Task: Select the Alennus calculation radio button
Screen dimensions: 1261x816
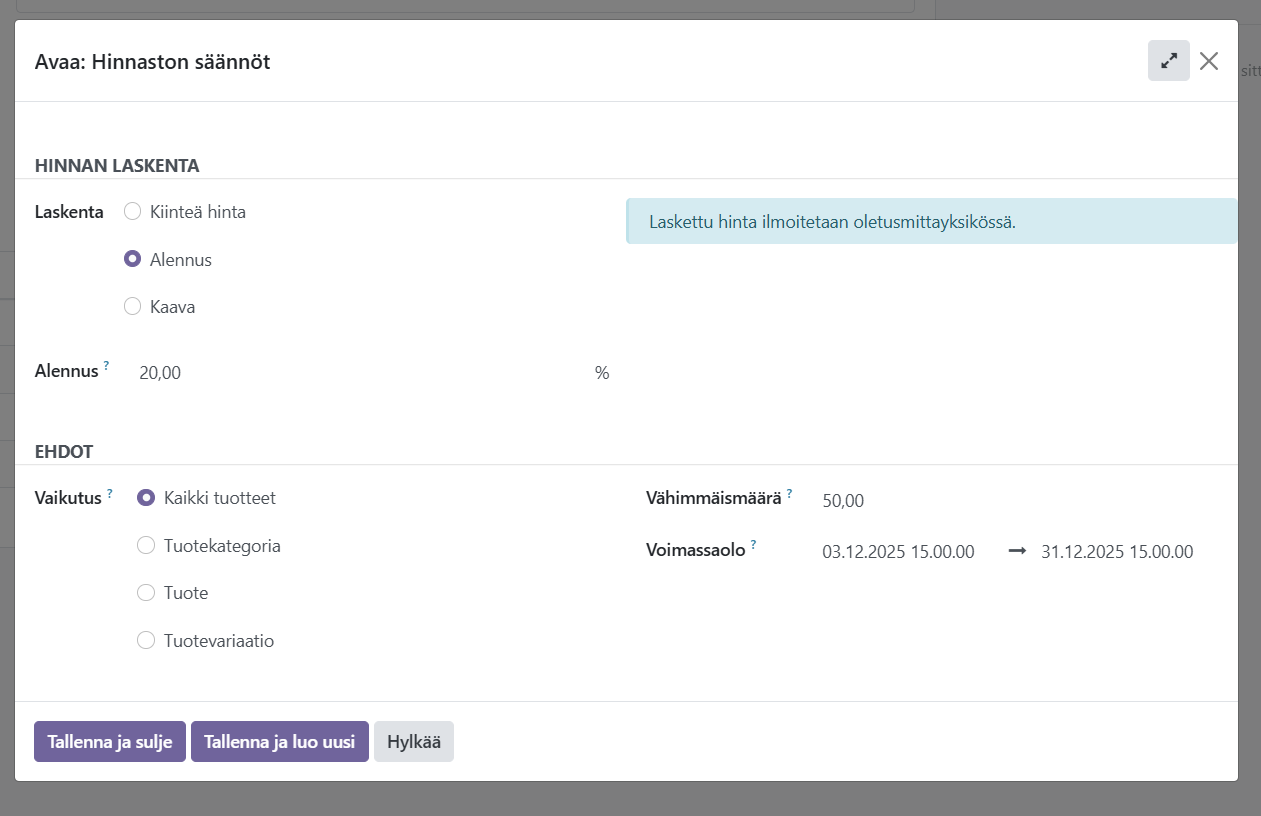Action: pyautogui.click(x=132, y=259)
